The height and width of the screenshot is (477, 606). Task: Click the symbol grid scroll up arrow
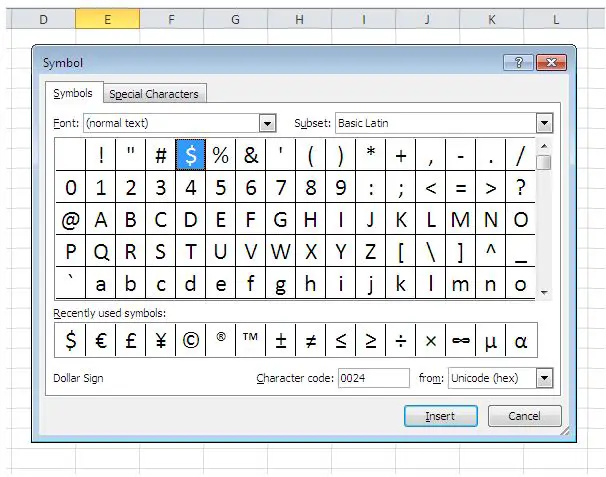[x=544, y=146]
